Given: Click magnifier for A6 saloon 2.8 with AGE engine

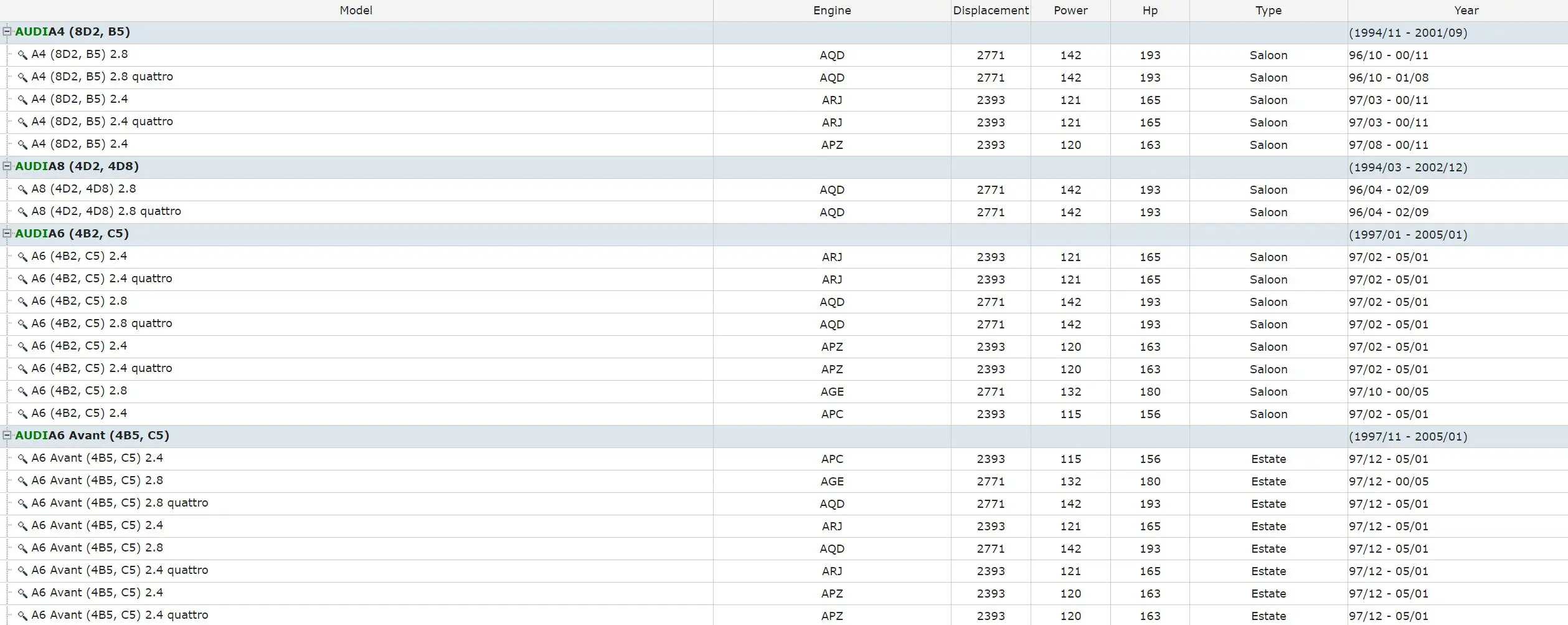Looking at the screenshot, I should (22, 391).
